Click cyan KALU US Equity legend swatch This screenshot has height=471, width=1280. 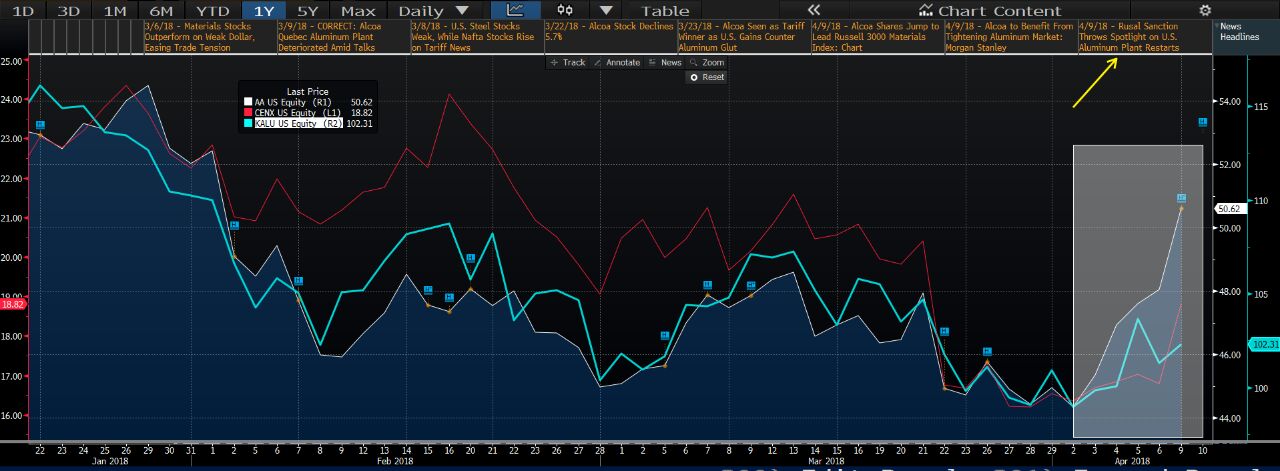(248, 124)
